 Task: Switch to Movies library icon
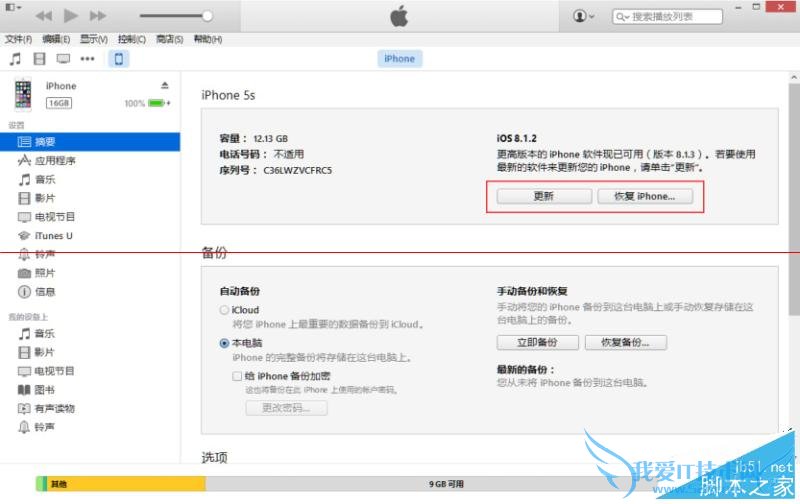click(x=39, y=59)
